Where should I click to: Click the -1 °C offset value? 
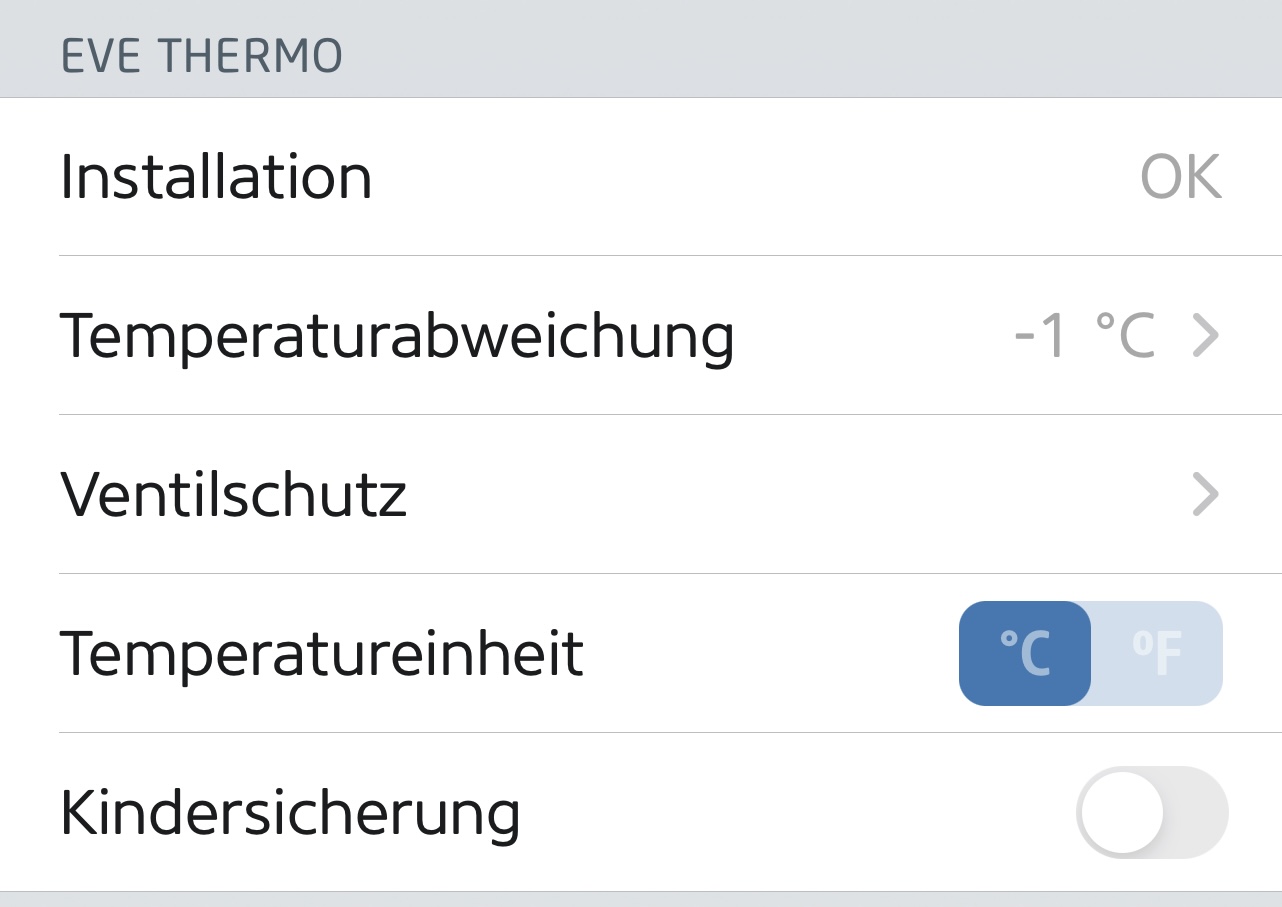[x=1084, y=336]
